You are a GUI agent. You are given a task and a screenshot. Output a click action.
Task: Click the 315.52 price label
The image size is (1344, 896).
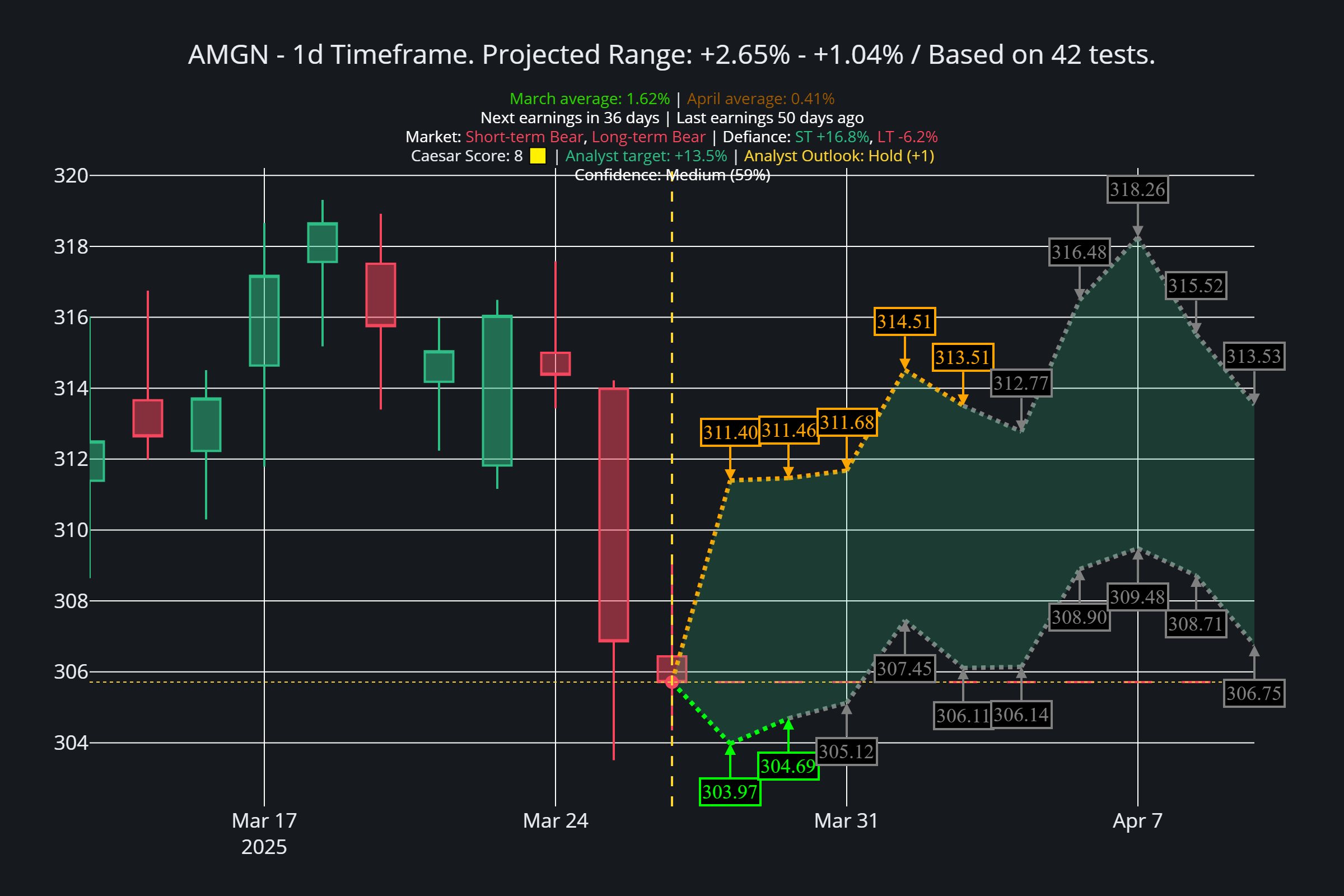[x=1196, y=286]
